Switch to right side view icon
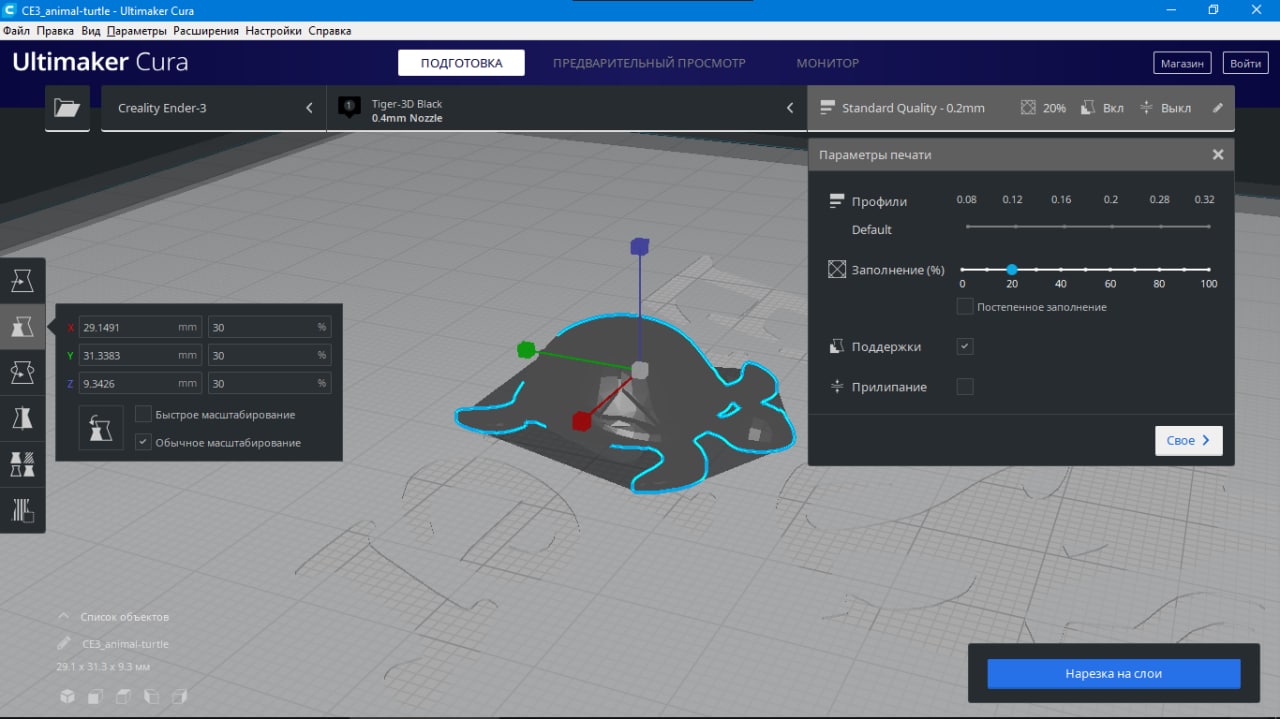The image size is (1280, 719). (x=180, y=696)
